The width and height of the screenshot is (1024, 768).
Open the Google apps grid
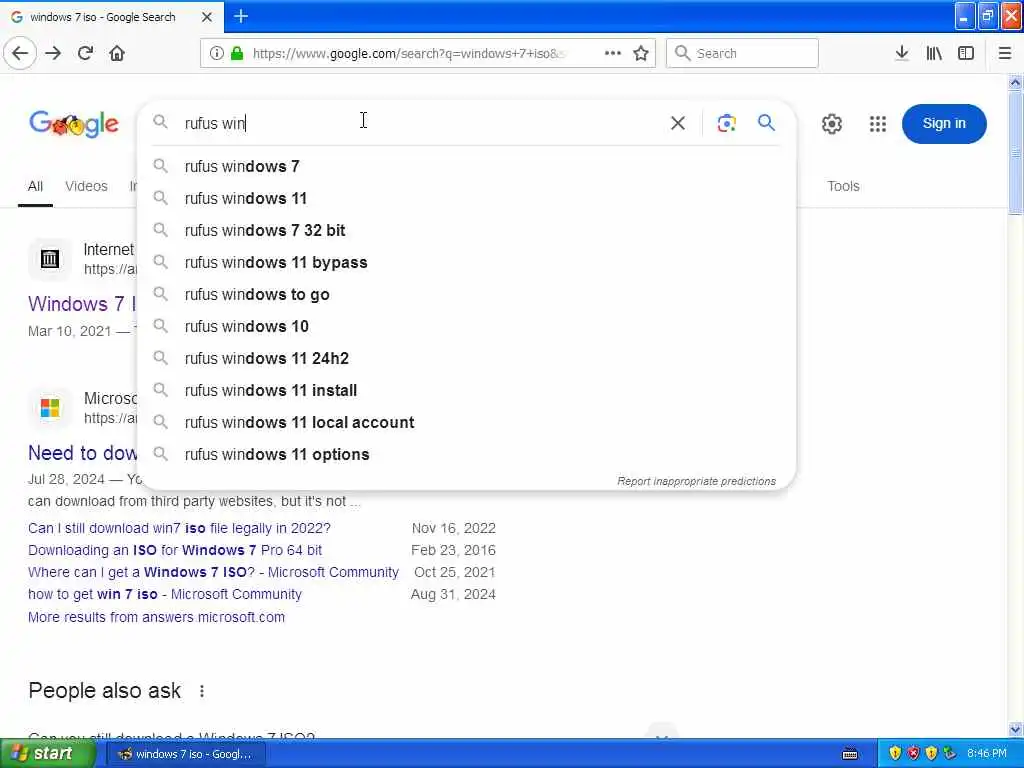point(878,124)
